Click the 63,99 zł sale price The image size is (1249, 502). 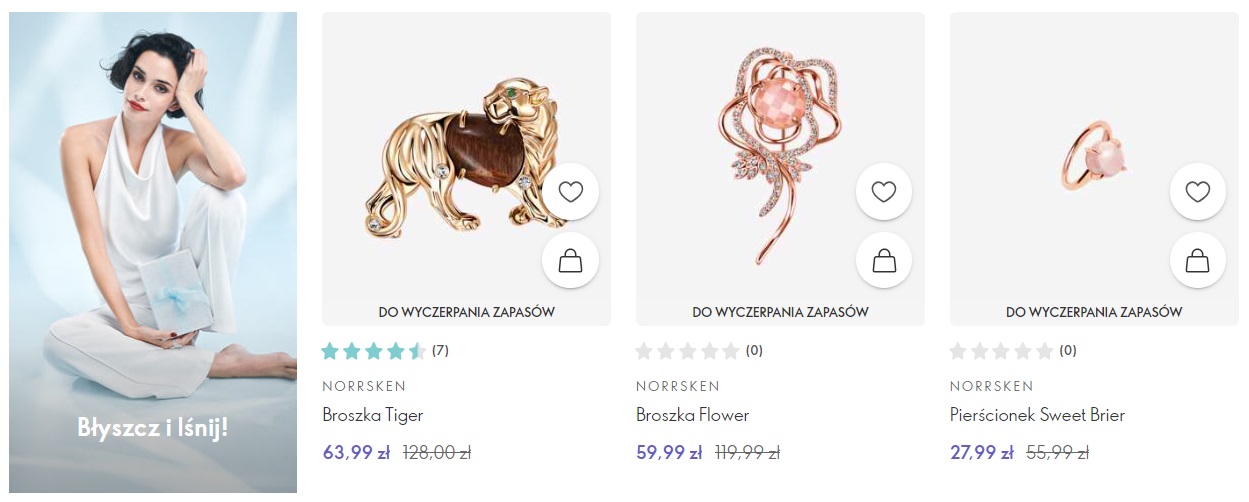click(x=356, y=453)
